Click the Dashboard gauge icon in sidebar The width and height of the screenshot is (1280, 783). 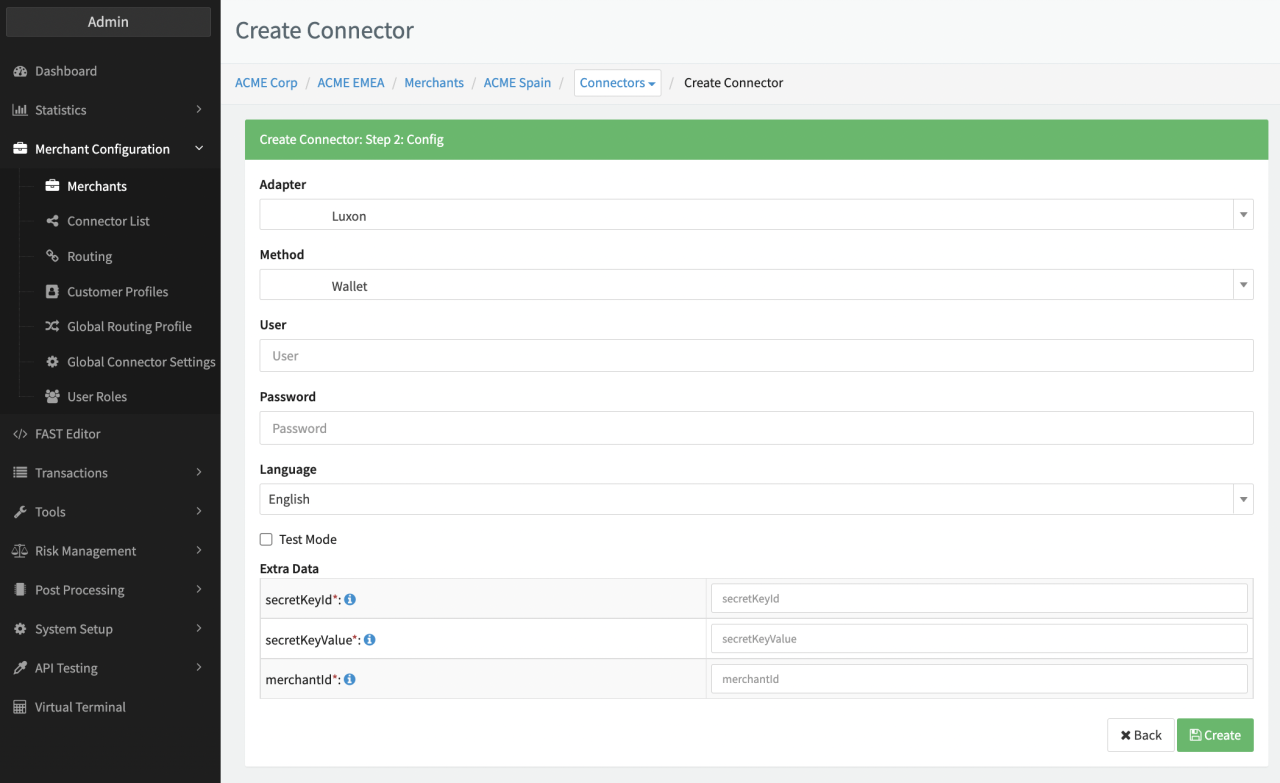tap(20, 72)
